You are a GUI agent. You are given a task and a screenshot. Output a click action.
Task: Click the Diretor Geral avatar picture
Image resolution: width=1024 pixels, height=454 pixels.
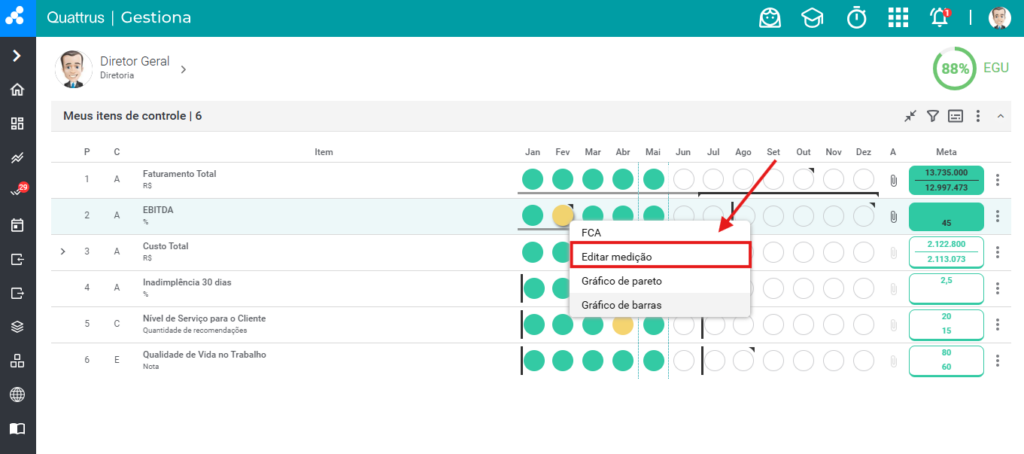click(74, 69)
